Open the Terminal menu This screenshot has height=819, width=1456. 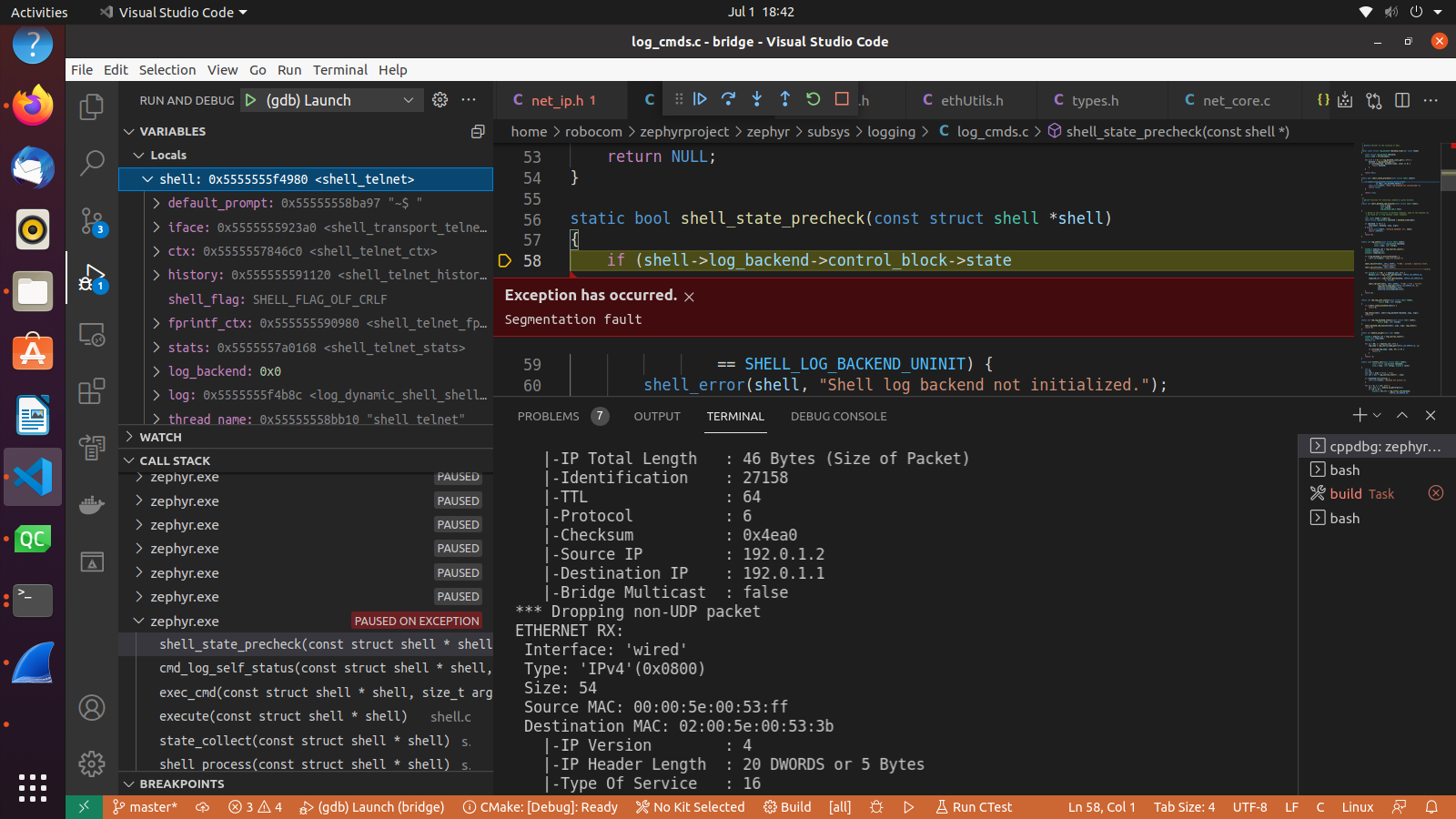pyautogui.click(x=339, y=69)
